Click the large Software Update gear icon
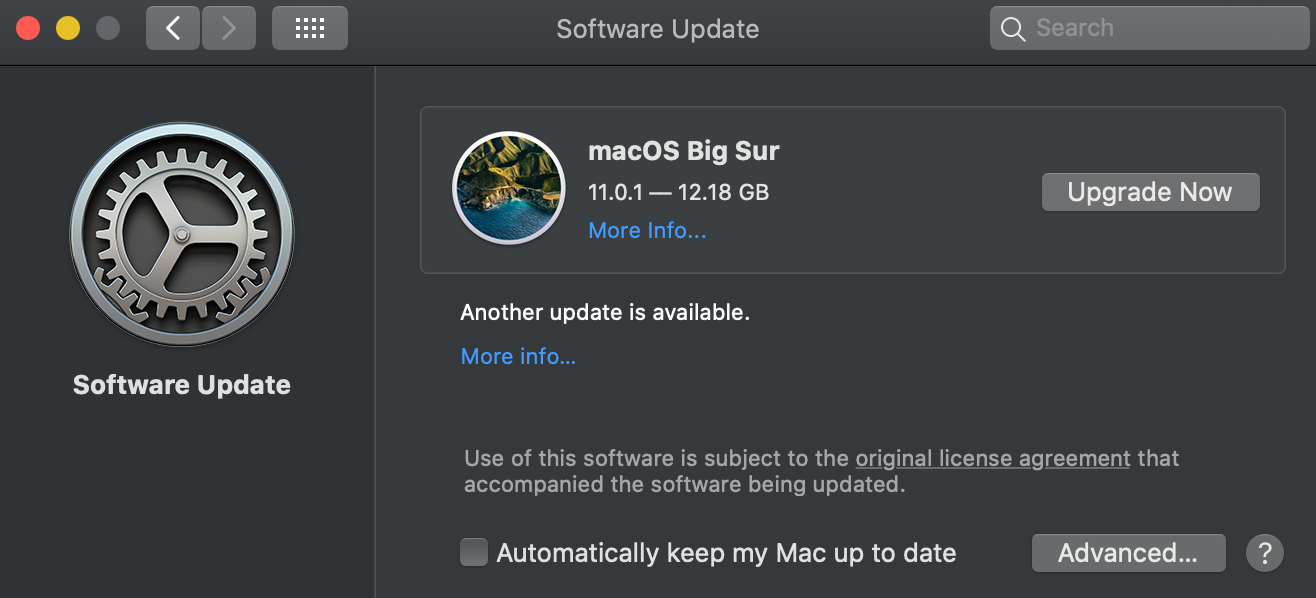The height and width of the screenshot is (598, 1316). [182, 235]
